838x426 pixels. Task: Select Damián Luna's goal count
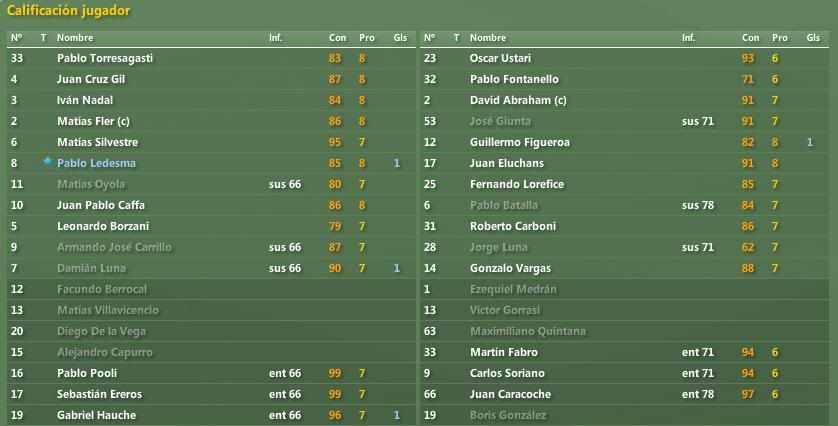pos(397,268)
